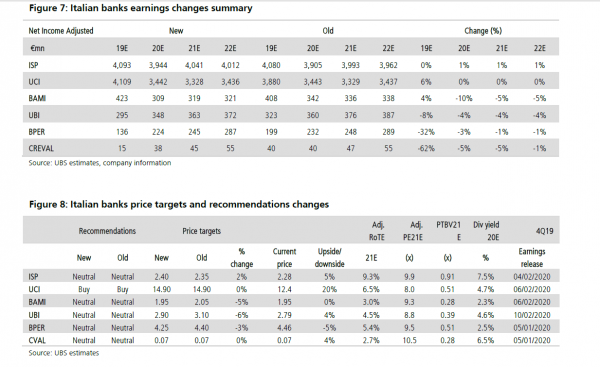
Task: Click the Figure 8 price targets title
Action: 179,204
